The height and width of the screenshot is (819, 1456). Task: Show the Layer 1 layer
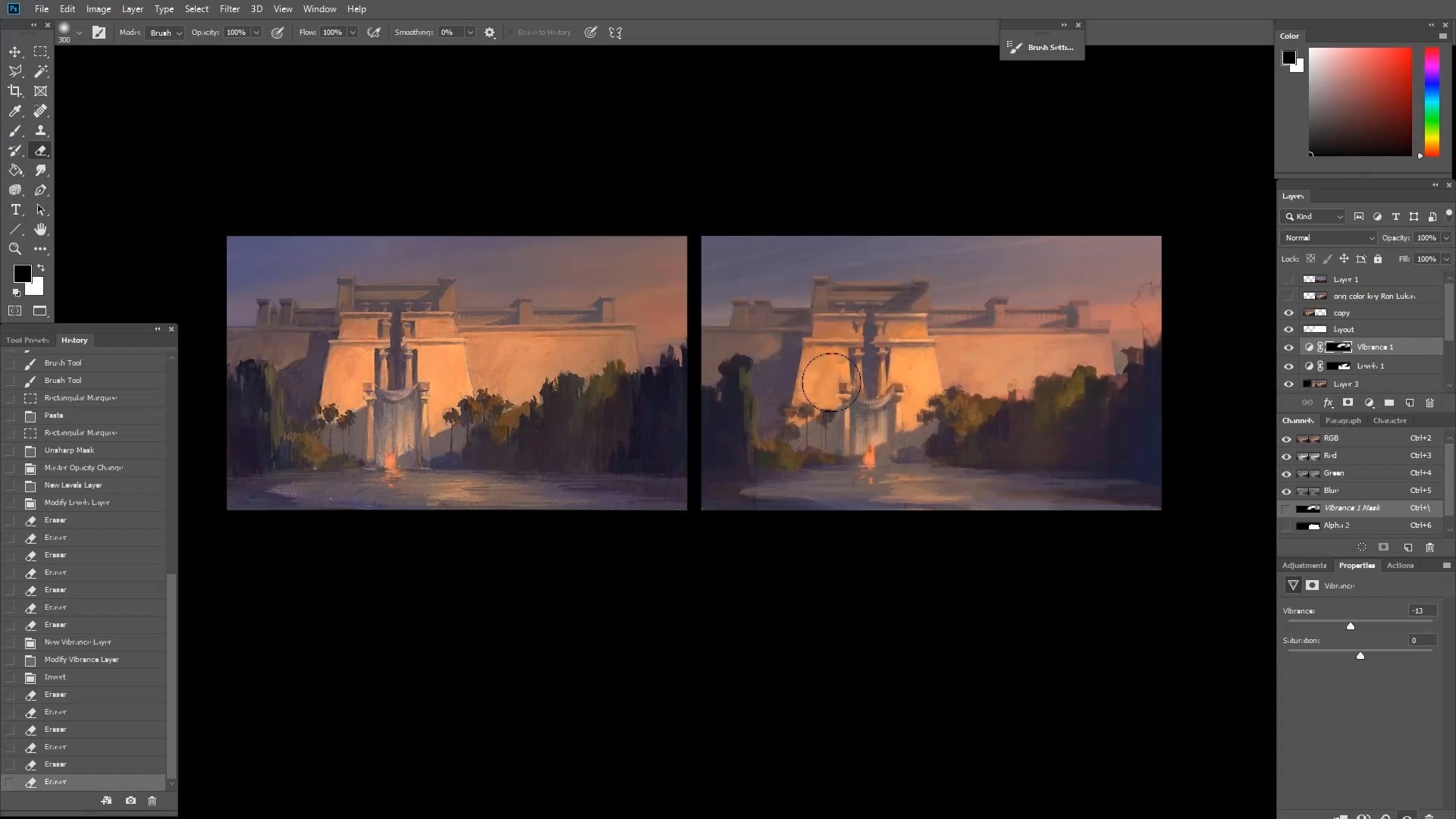pos(1288,280)
